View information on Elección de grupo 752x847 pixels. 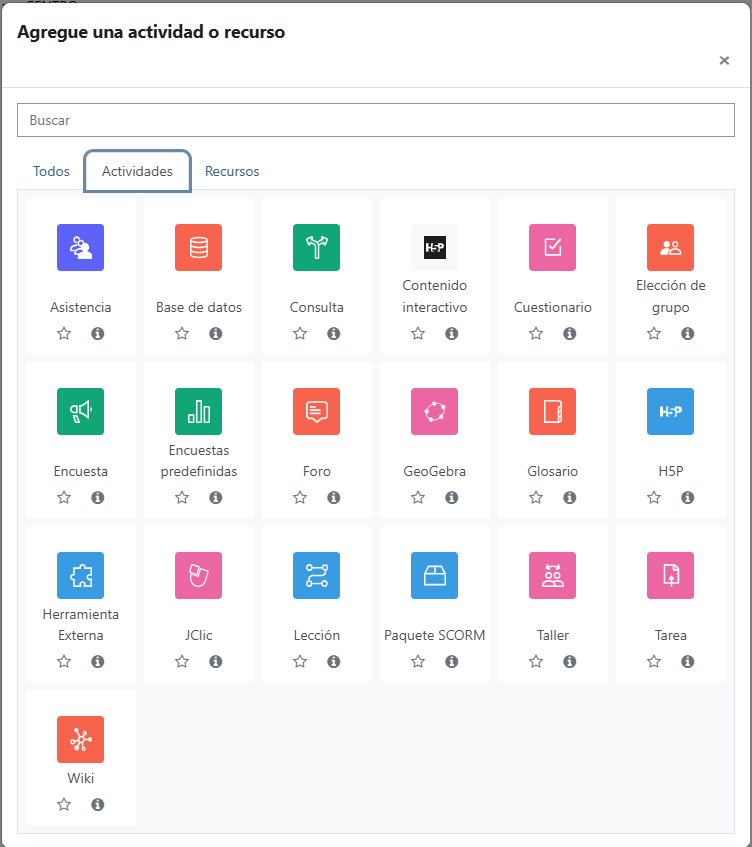coord(688,333)
